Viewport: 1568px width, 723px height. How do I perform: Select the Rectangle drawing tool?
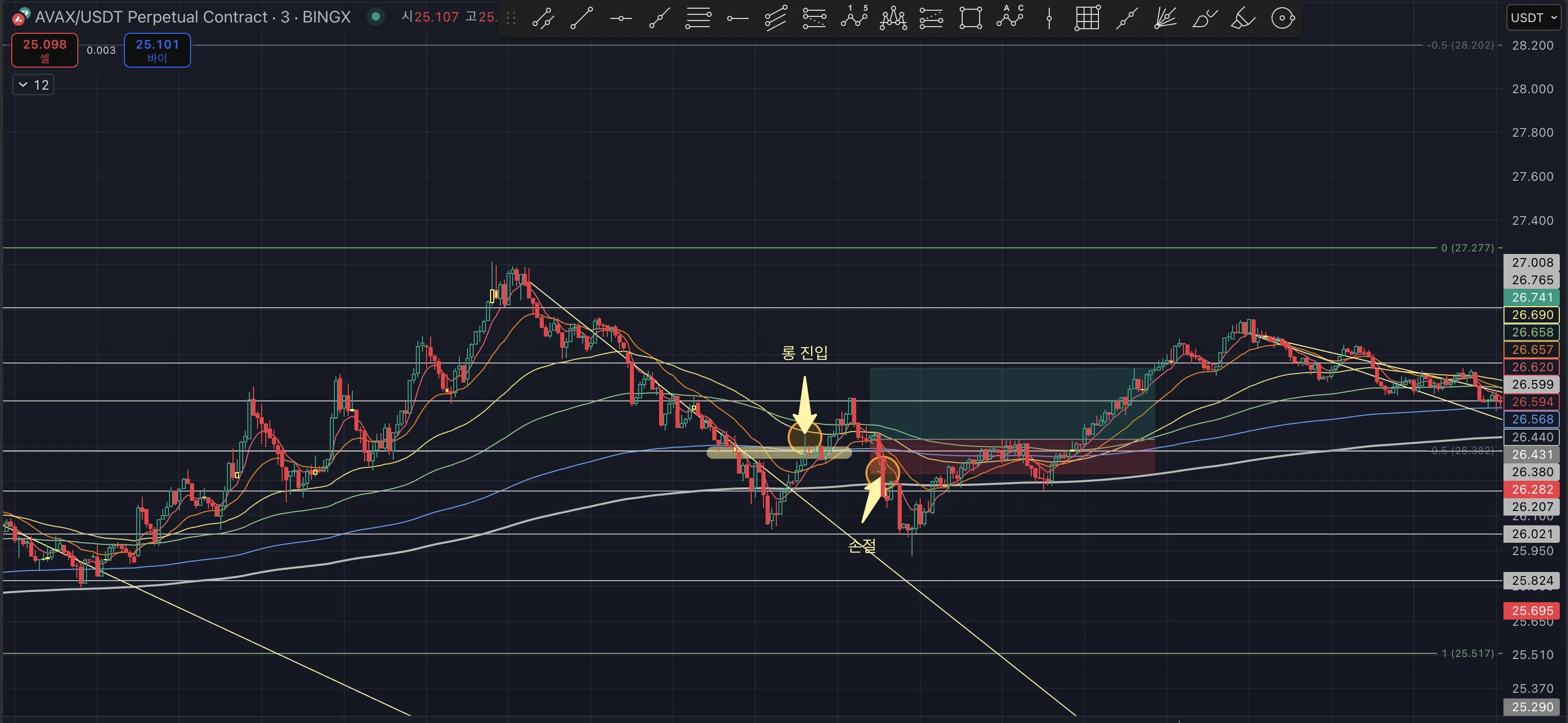point(970,17)
